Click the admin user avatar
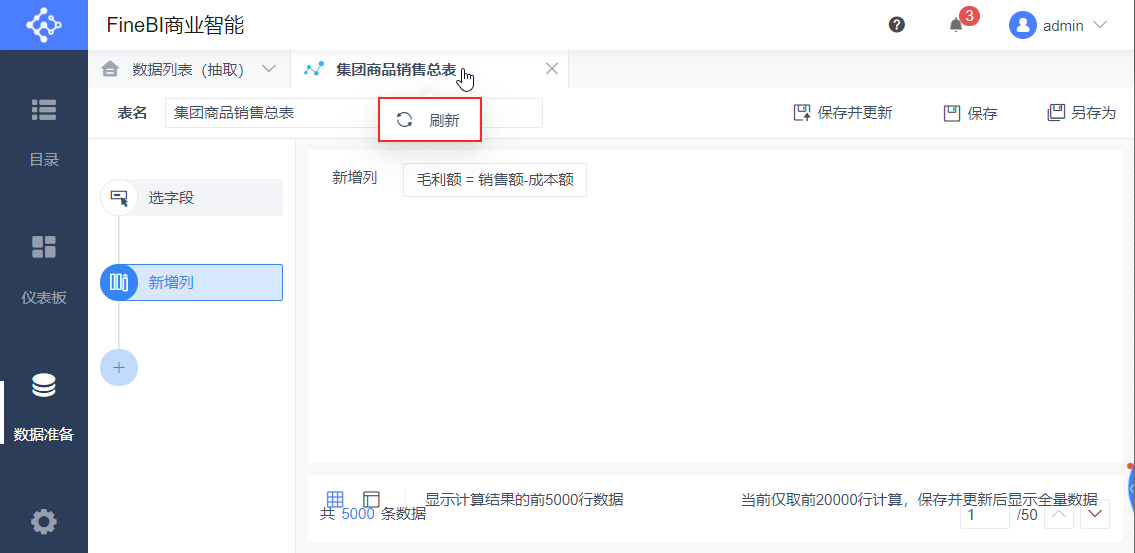Viewport: 1135px width, 553px height. click(x=1023, y=25)
